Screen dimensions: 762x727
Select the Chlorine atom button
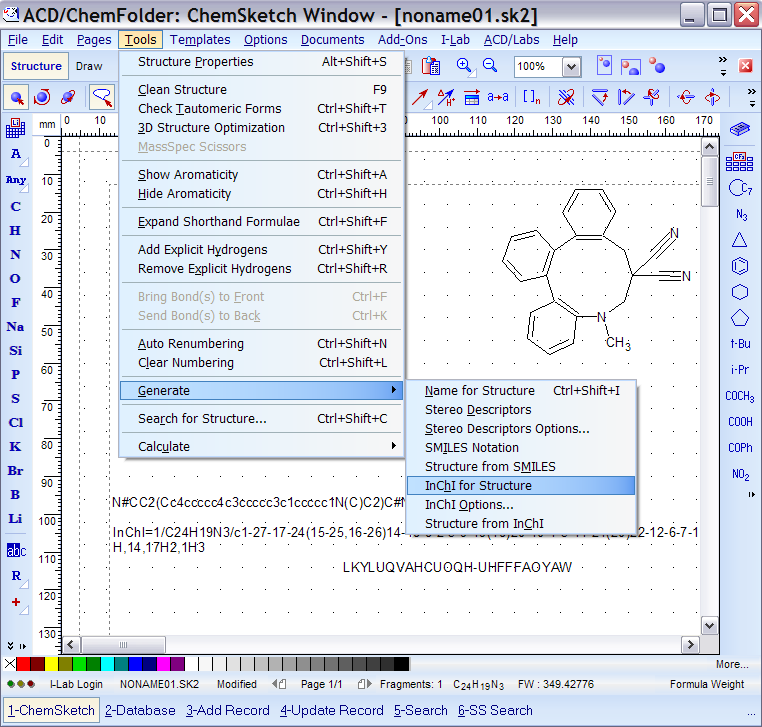pos(16,422)
